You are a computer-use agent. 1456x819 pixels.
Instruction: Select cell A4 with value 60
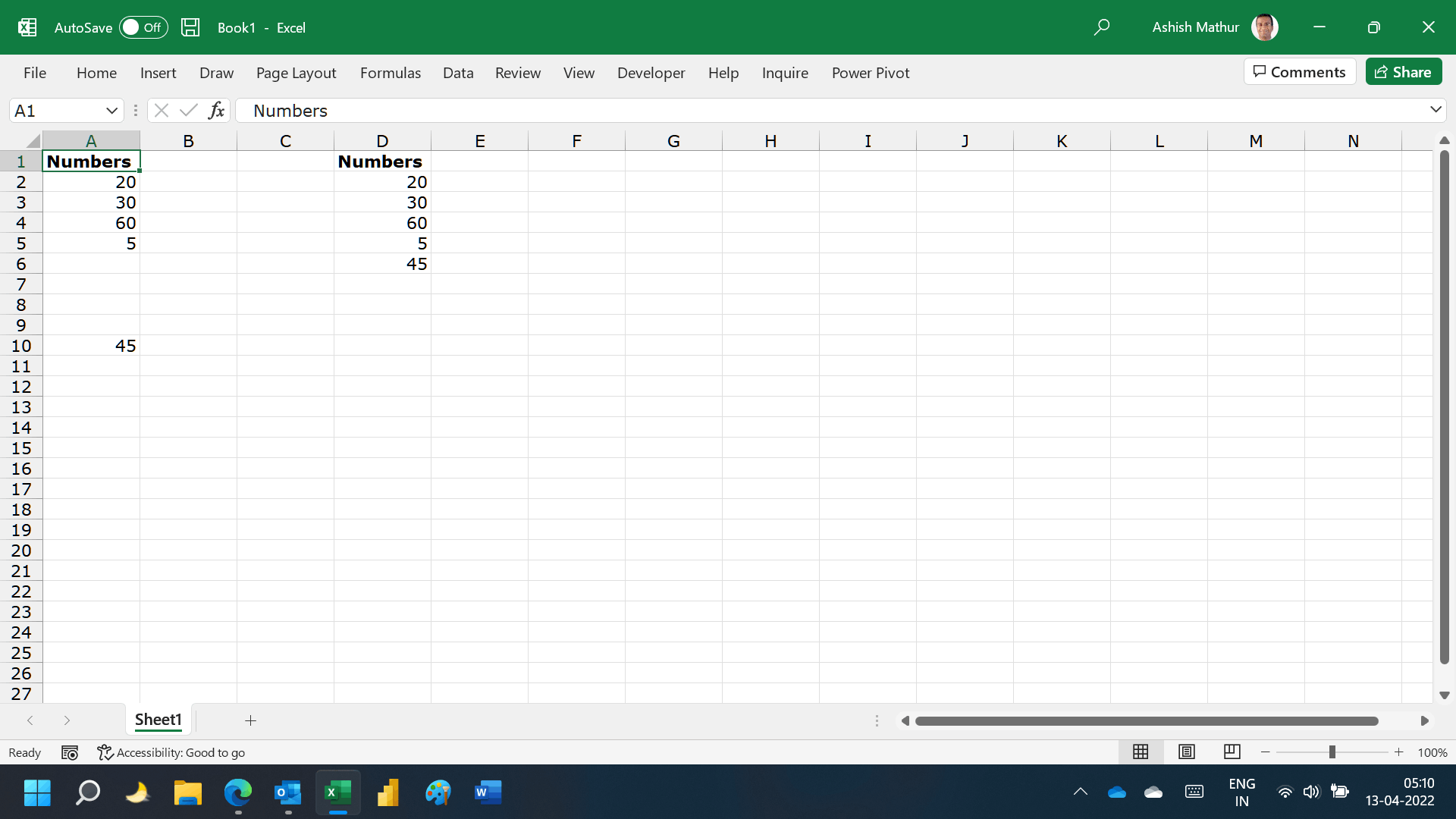pyautogui.click(x=91, y=223)
